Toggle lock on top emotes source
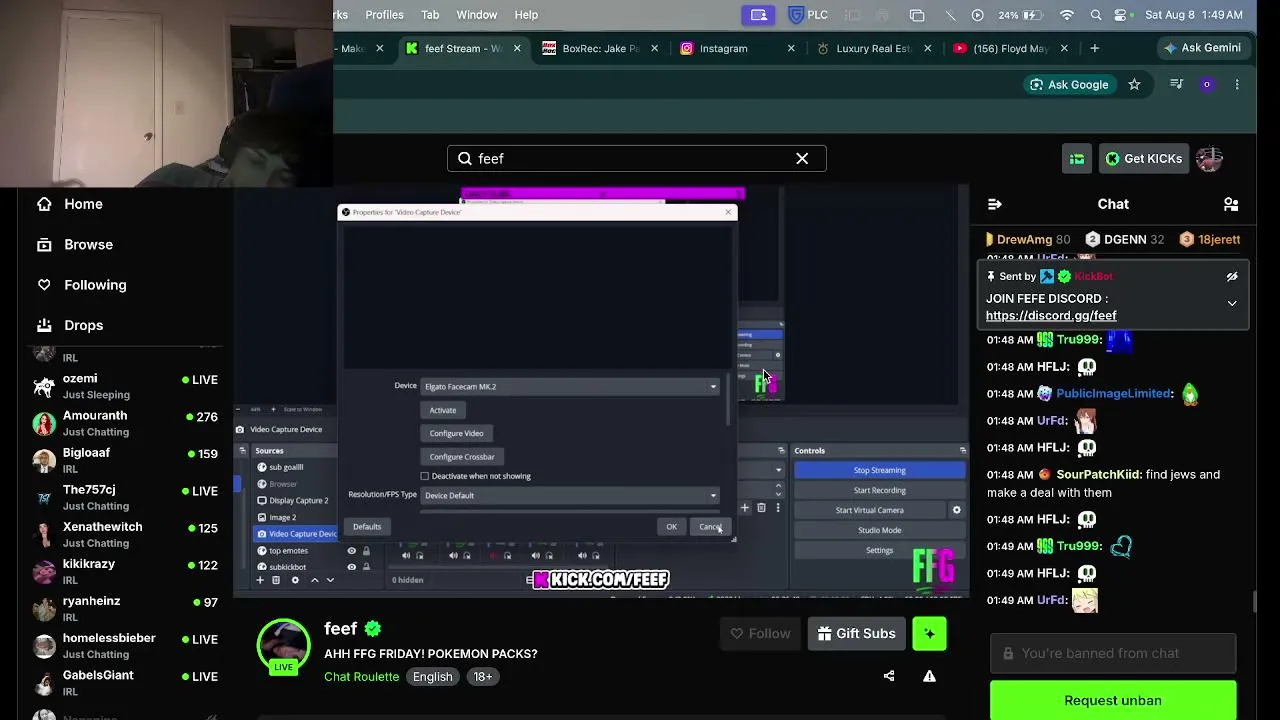The width and height of the screenshot is (1280, 720). pyautogui.click(x=366, y=551)
